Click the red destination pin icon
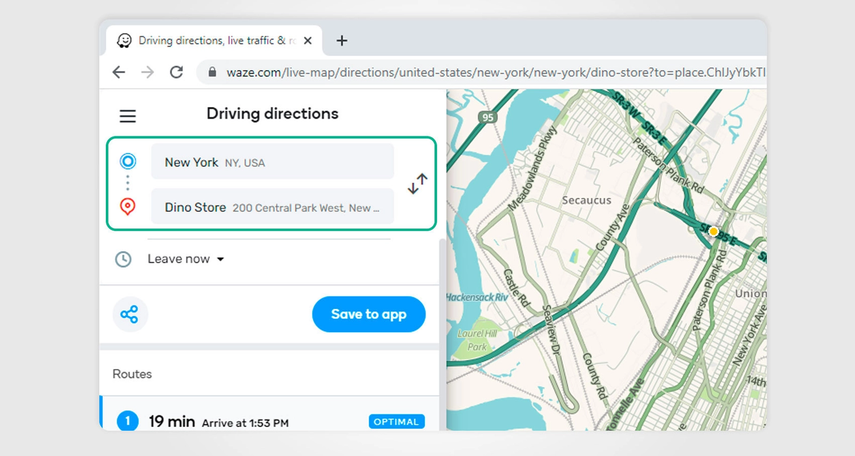 click(x=128, y=207)
